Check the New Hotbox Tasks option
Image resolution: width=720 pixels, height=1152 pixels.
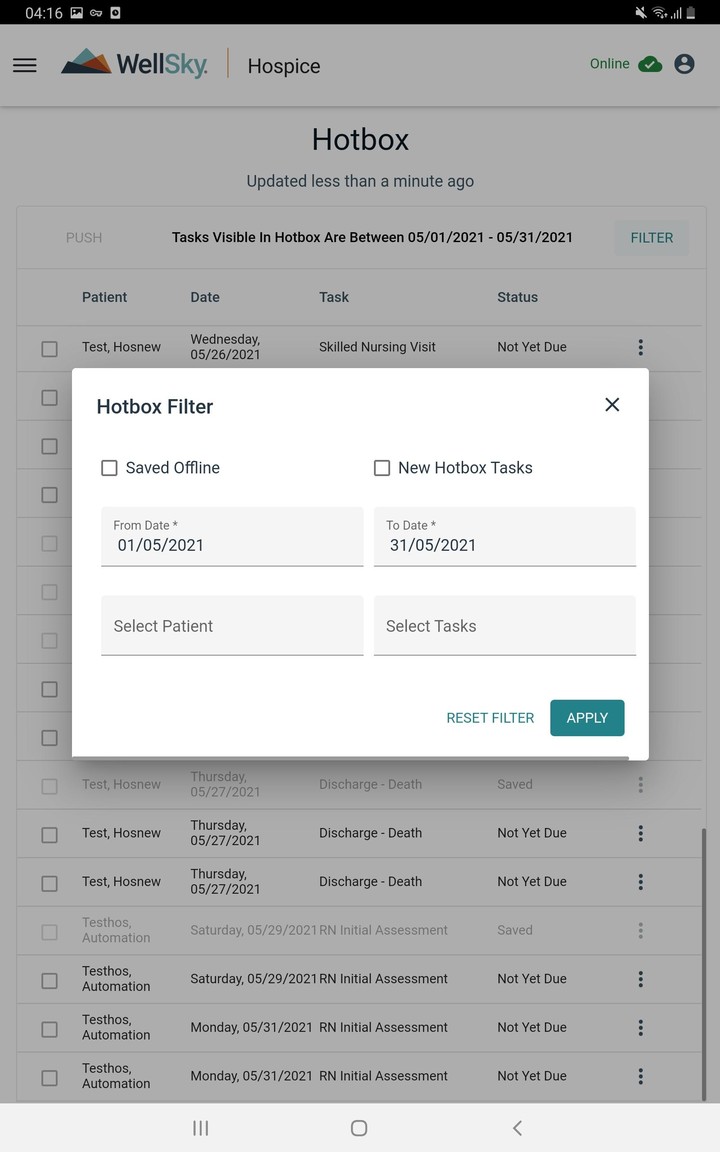coord(382,468)
